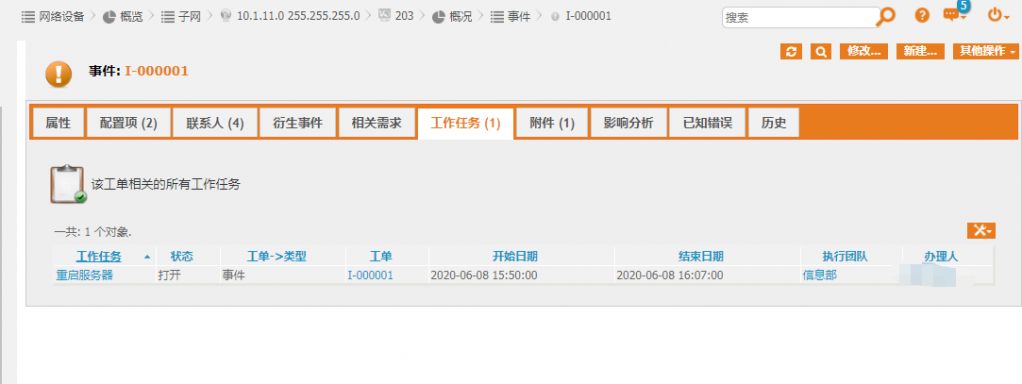Sort by the 状态 column header
This screenshot has height=384, width=1022.
182,256
